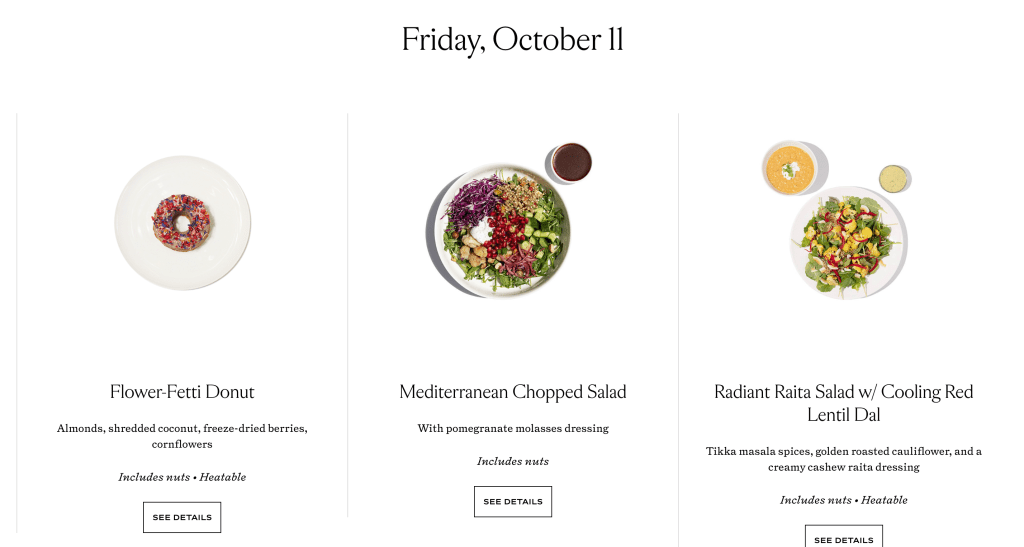
Task: Click the dark pomegranate molasses dressing cup
Action: 572,162
